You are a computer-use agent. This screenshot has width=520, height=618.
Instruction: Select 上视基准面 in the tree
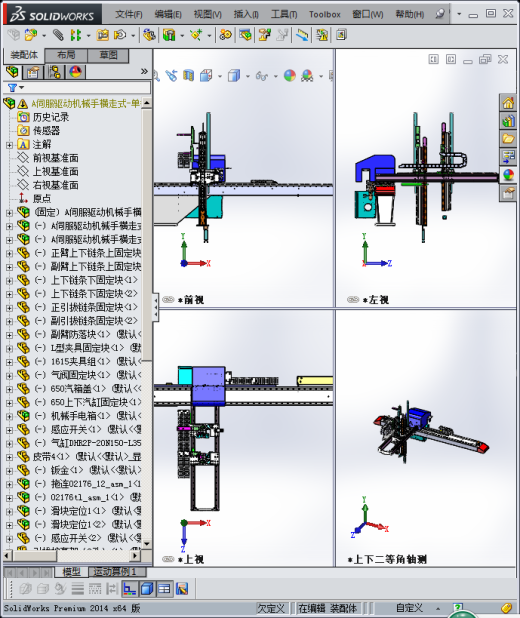click(x=55, y=171)
